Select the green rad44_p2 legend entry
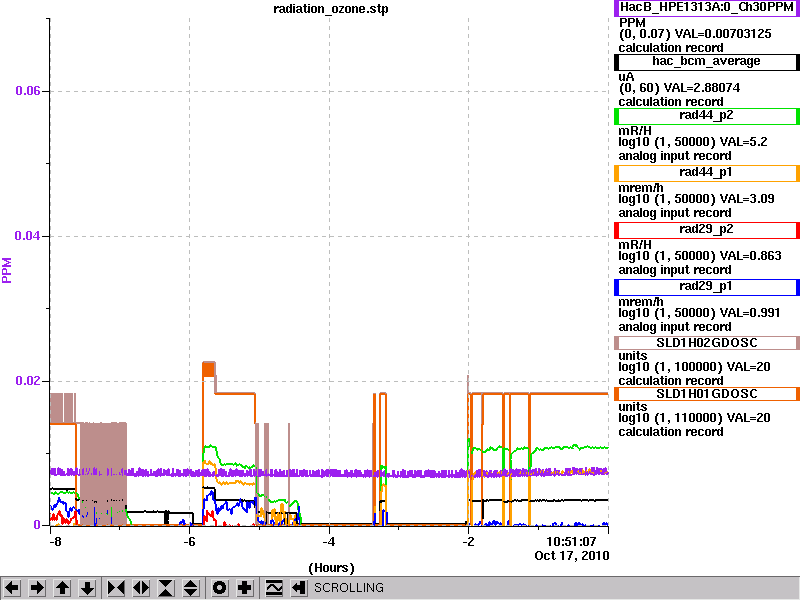800x600 pixels. tap(707, 116)
